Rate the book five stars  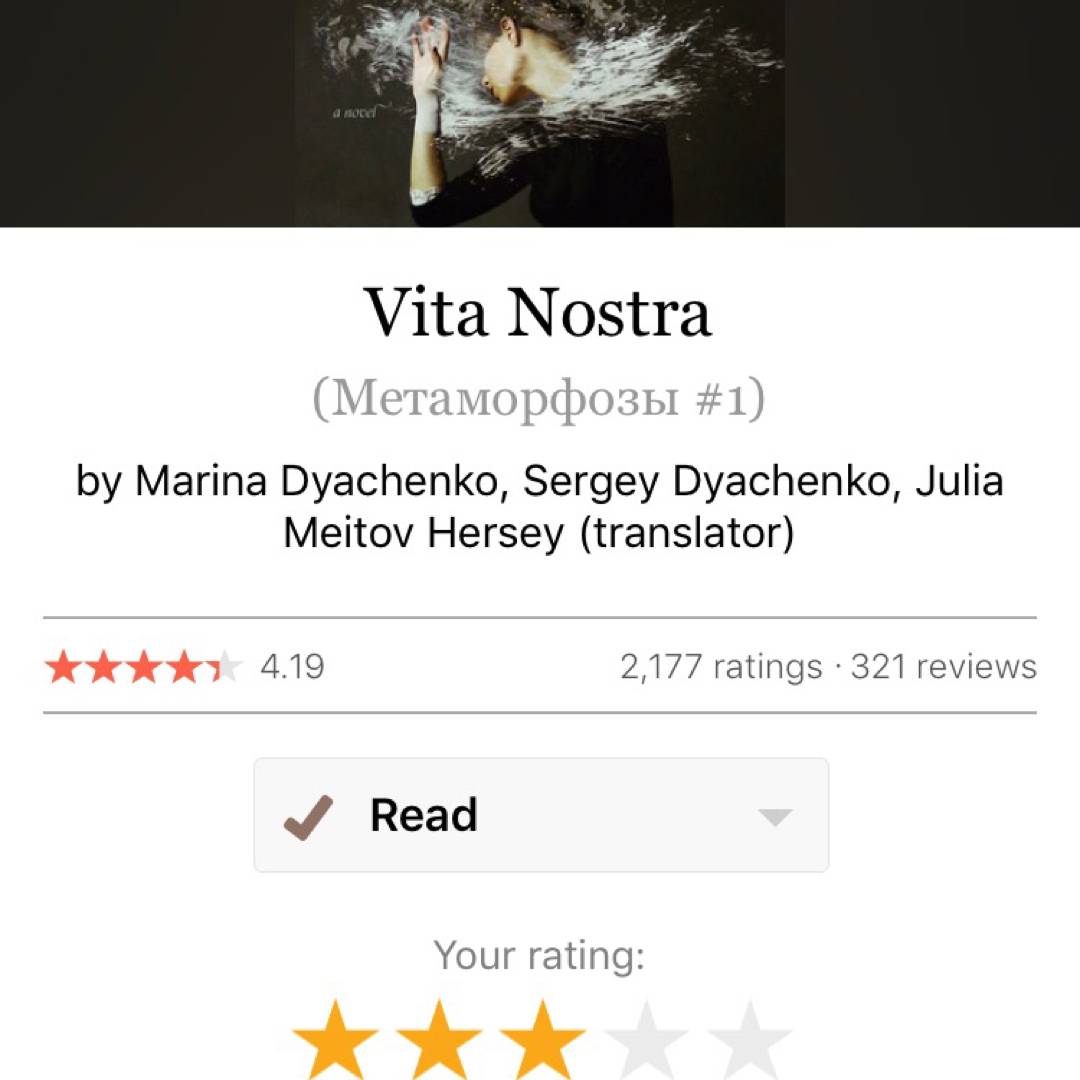[x=749, y=1041]
